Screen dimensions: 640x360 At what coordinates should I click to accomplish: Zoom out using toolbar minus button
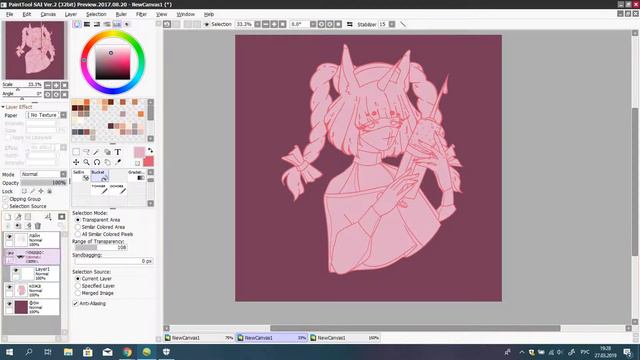pyautogui.click(x=266, y=24)
